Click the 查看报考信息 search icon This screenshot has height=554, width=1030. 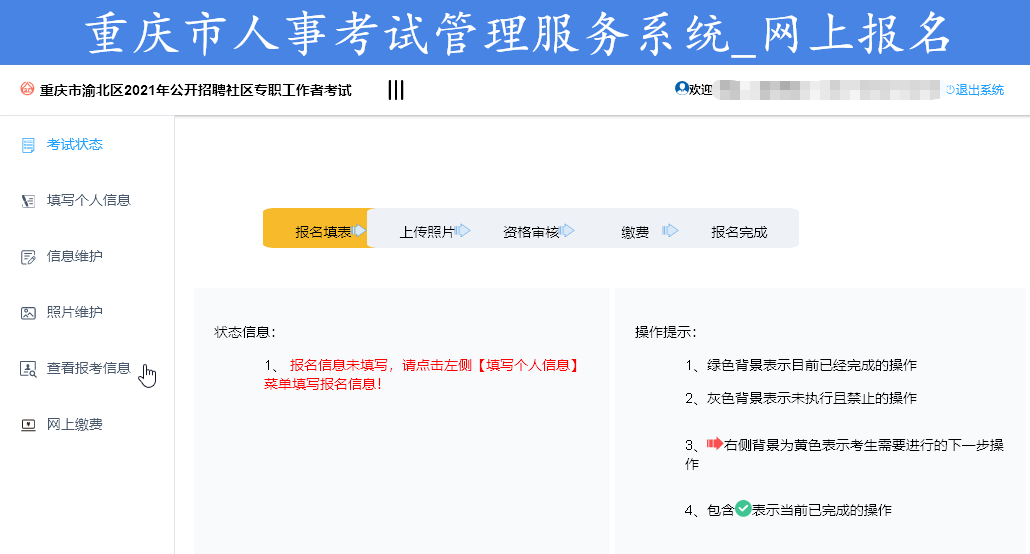[x=28, y=369]
